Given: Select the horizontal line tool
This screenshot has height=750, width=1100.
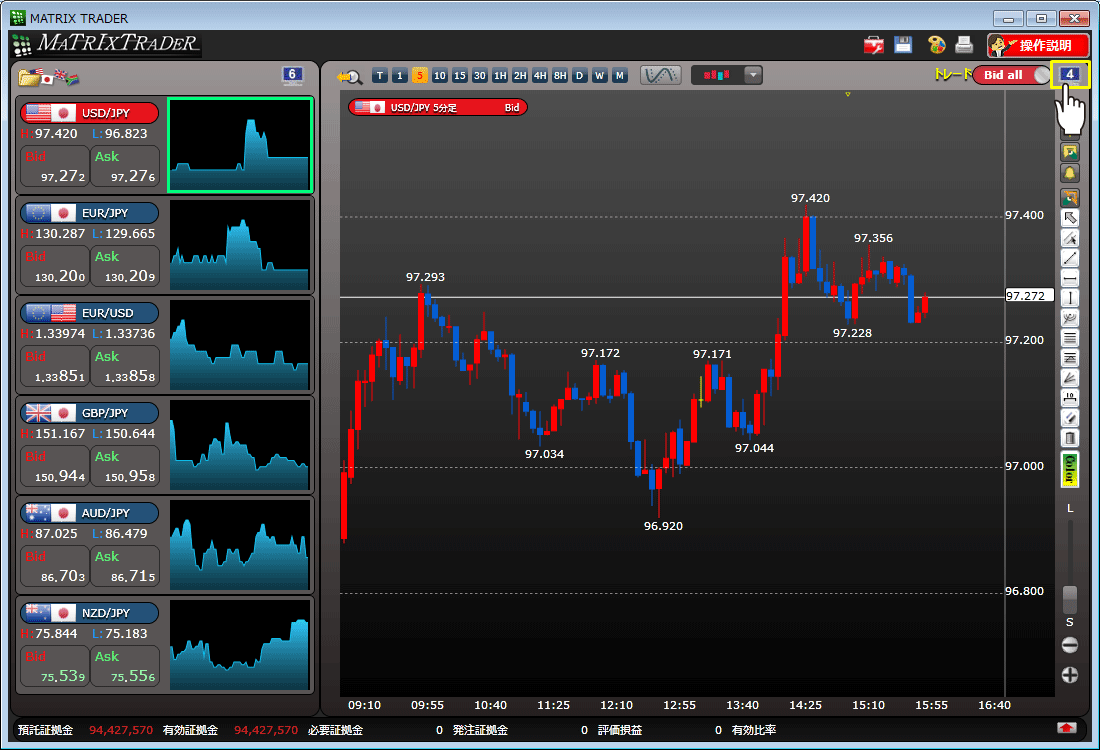Looking at the screenshot, I should pyautogui.click(x=1070, y=279).
